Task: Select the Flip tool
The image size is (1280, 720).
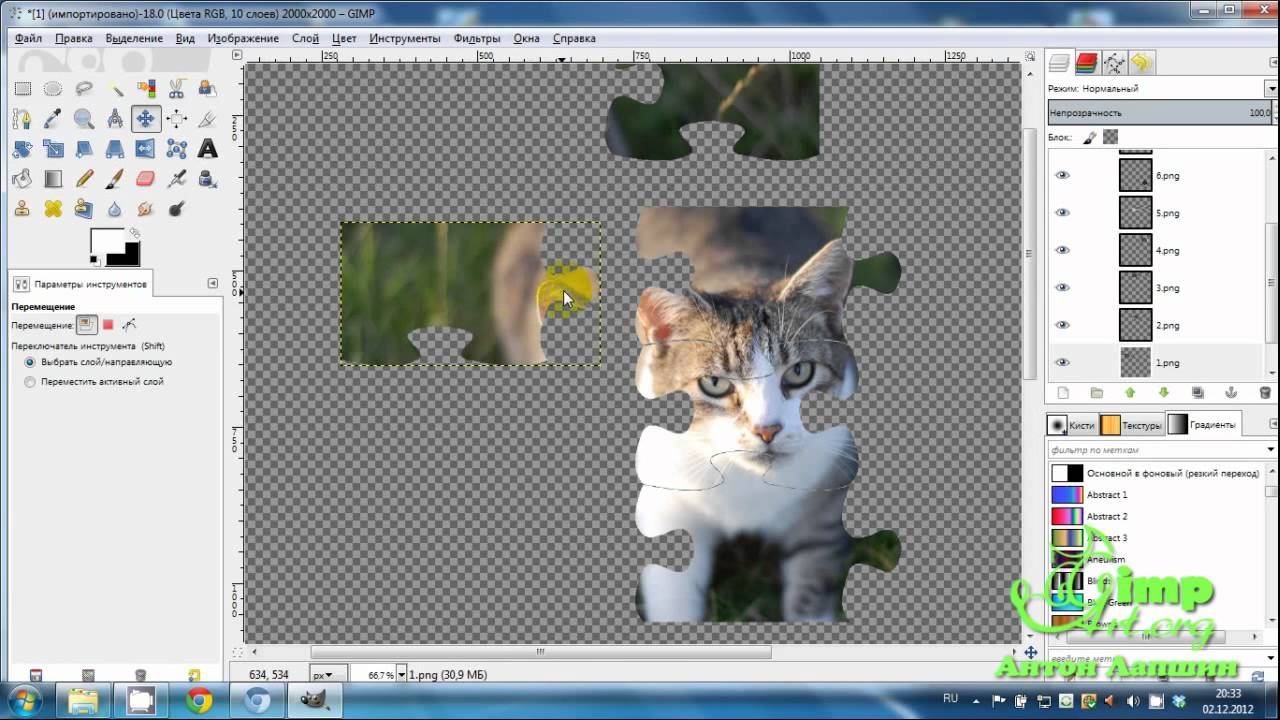Action: pos(146,149)
